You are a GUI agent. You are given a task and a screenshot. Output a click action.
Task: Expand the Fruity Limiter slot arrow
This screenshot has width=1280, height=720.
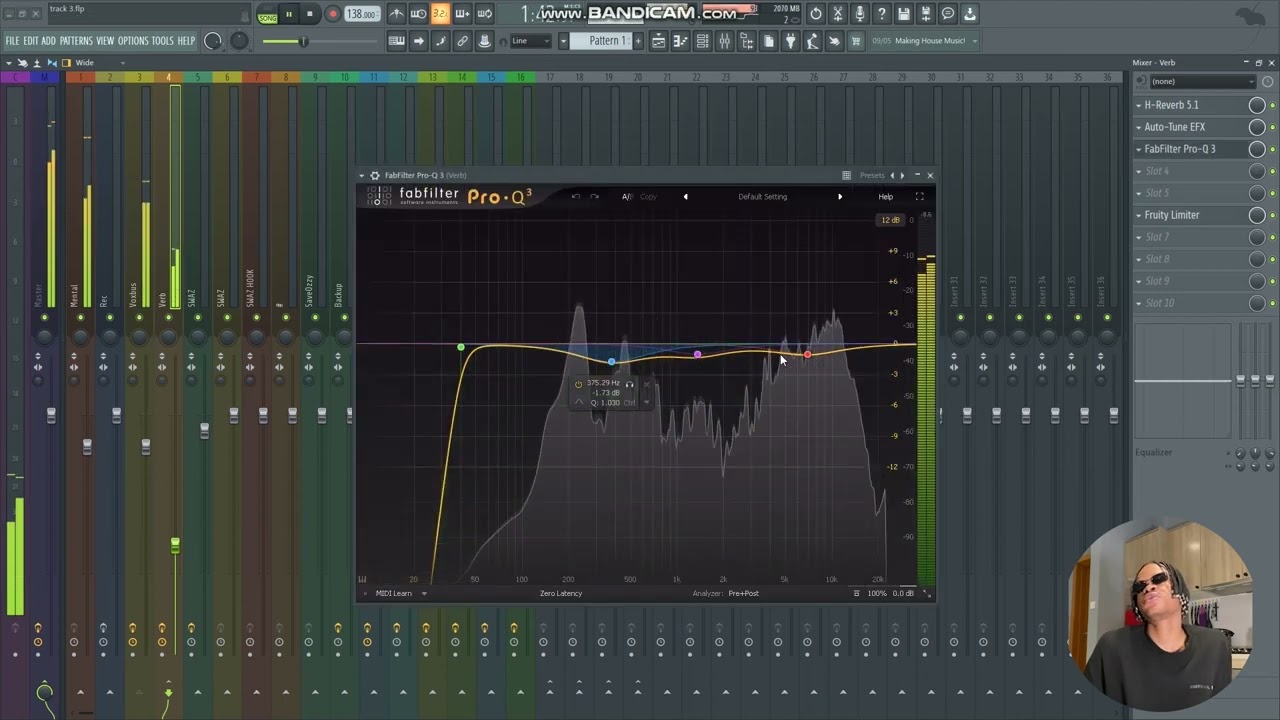coord(1138,215)
